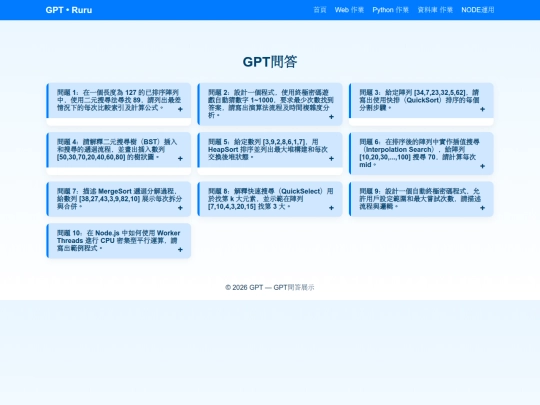Click question 10 text about Node.js Worker Threads

[118, 240]
